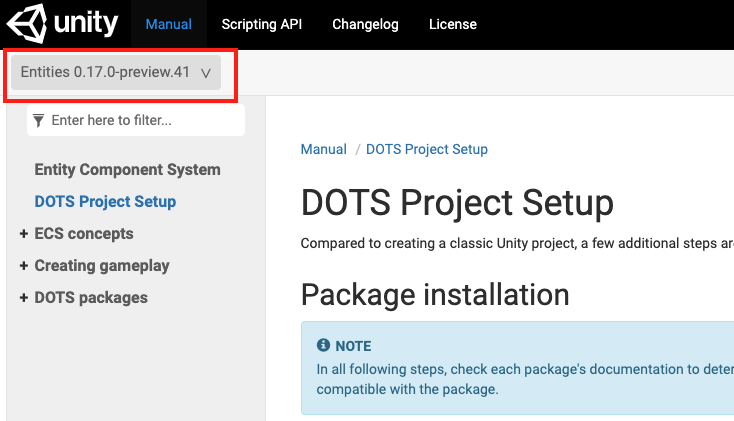Open the Entities 0.17.0-preview.41 version dropdown

[116, 72]
